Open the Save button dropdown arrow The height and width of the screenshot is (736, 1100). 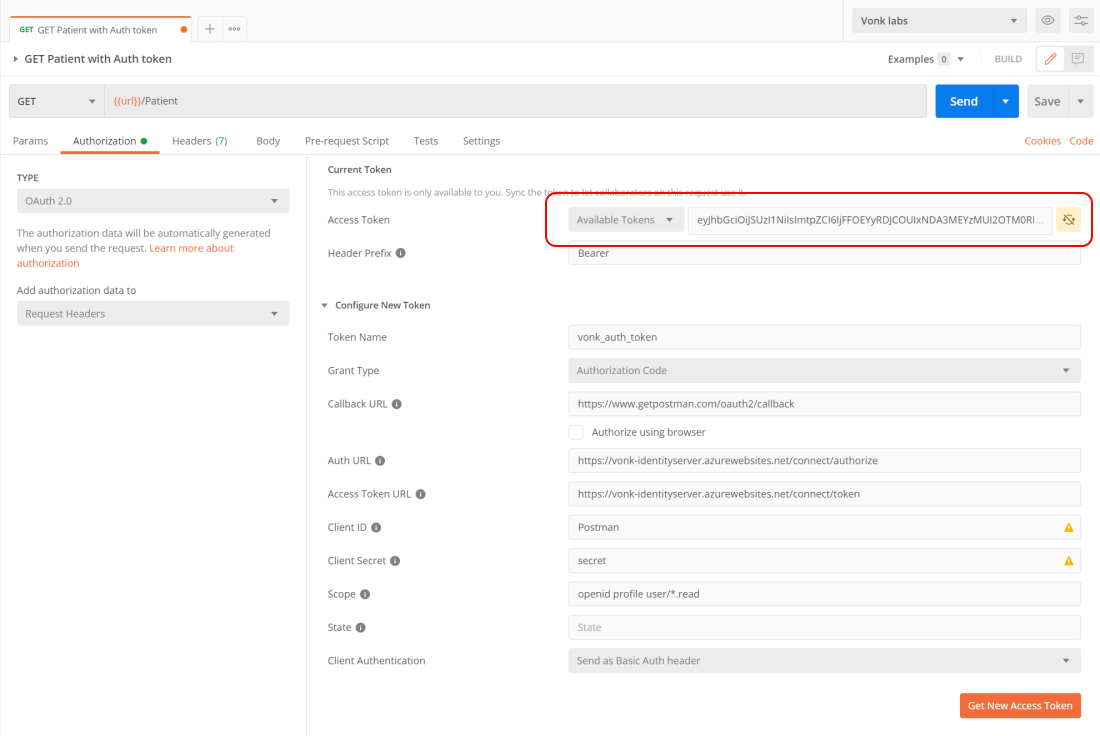1080,101
